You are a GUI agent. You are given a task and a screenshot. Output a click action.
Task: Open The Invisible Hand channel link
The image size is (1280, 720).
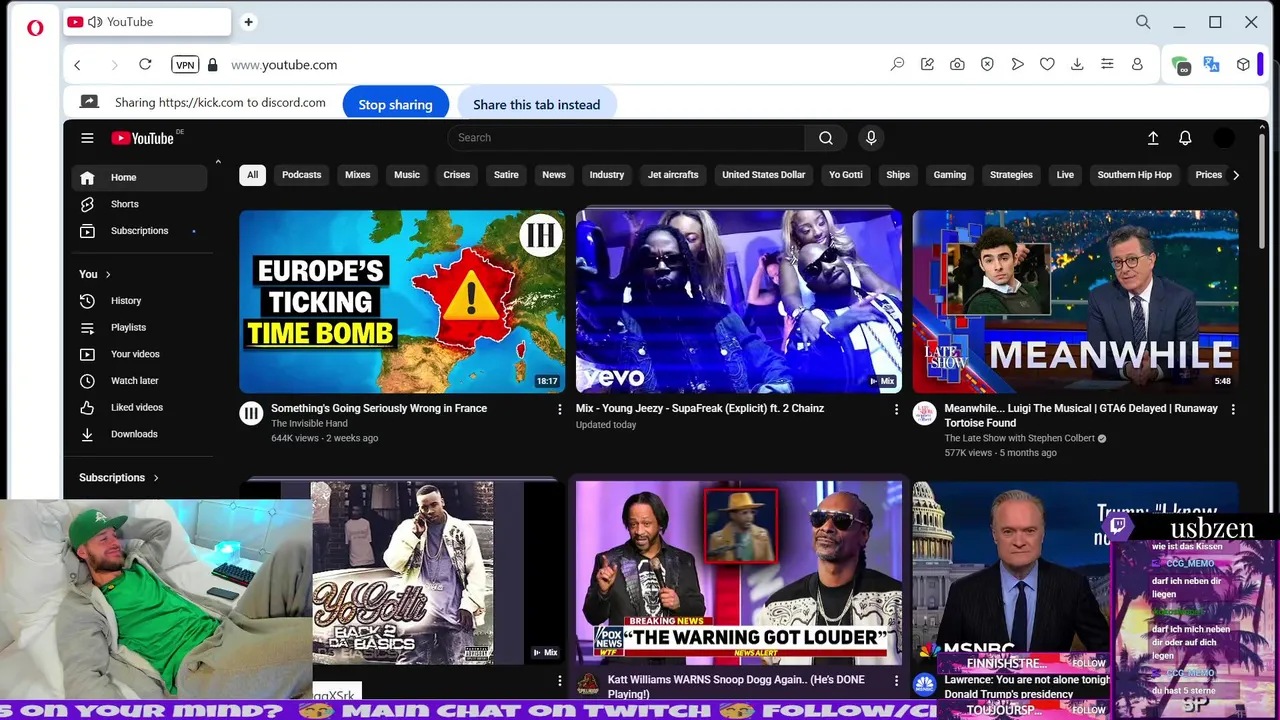(x=309, y=424)
